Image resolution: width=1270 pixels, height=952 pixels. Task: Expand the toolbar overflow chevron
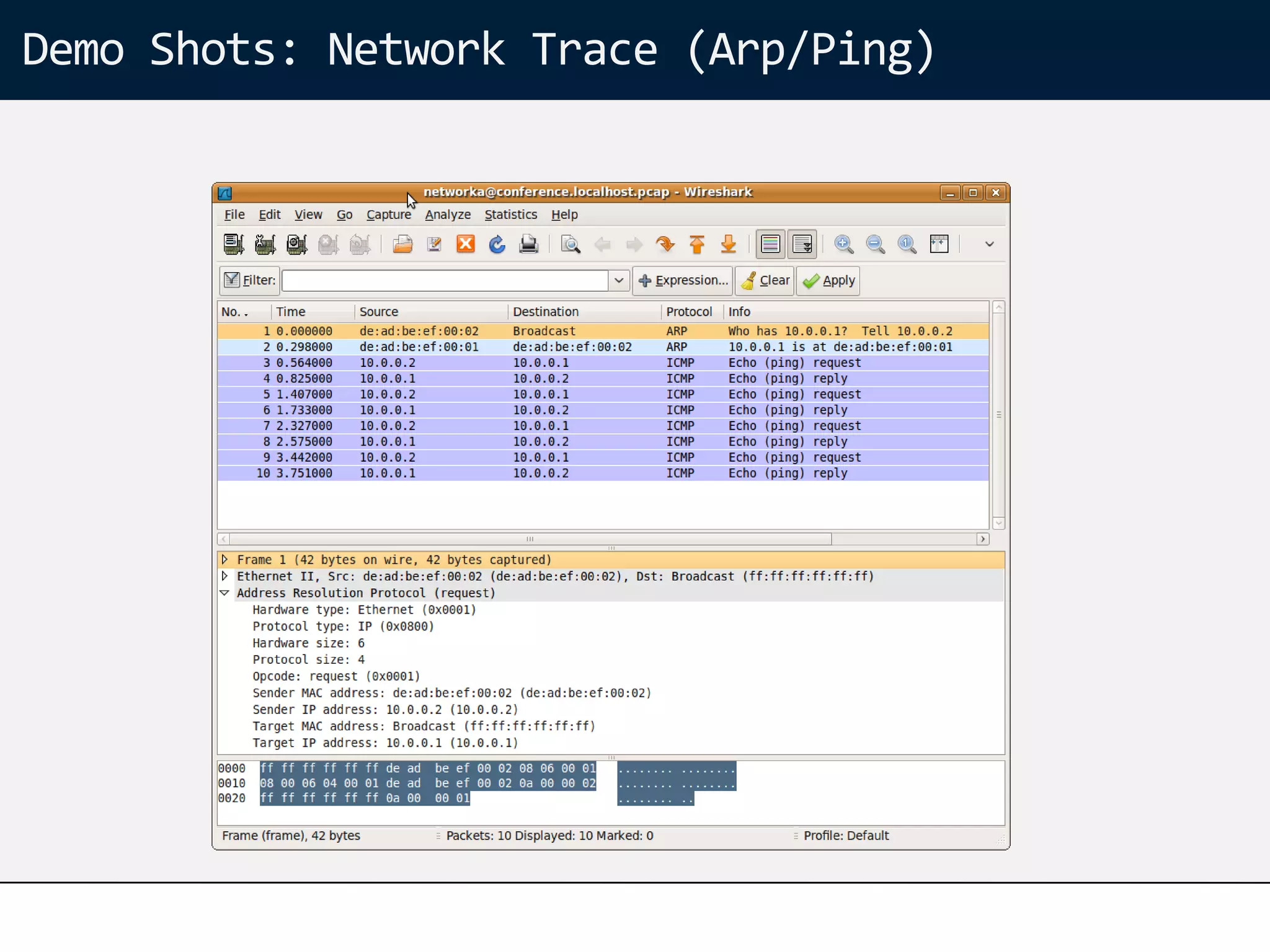pyautogui.click(x=990, y=244)
